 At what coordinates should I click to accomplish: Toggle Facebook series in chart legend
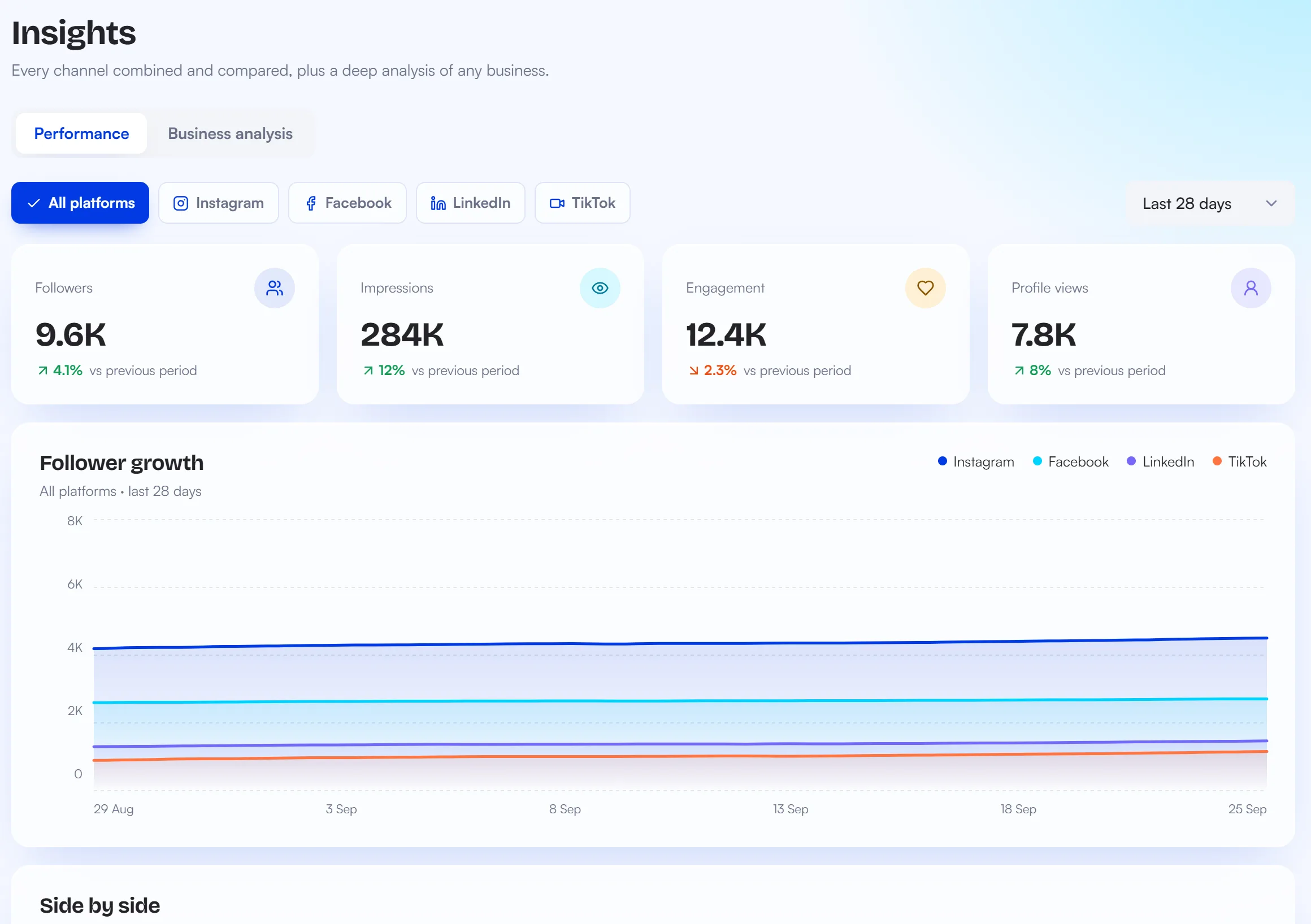click(1071, 461)
